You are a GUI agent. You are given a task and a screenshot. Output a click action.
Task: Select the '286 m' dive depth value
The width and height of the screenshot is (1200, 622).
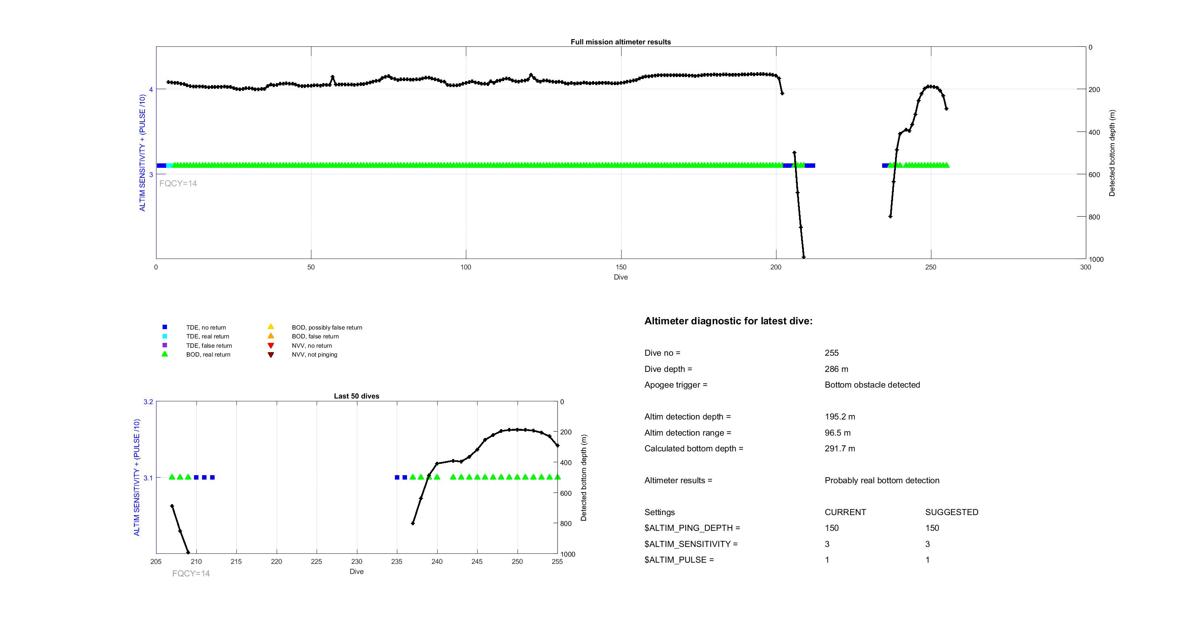pos(836,369)
